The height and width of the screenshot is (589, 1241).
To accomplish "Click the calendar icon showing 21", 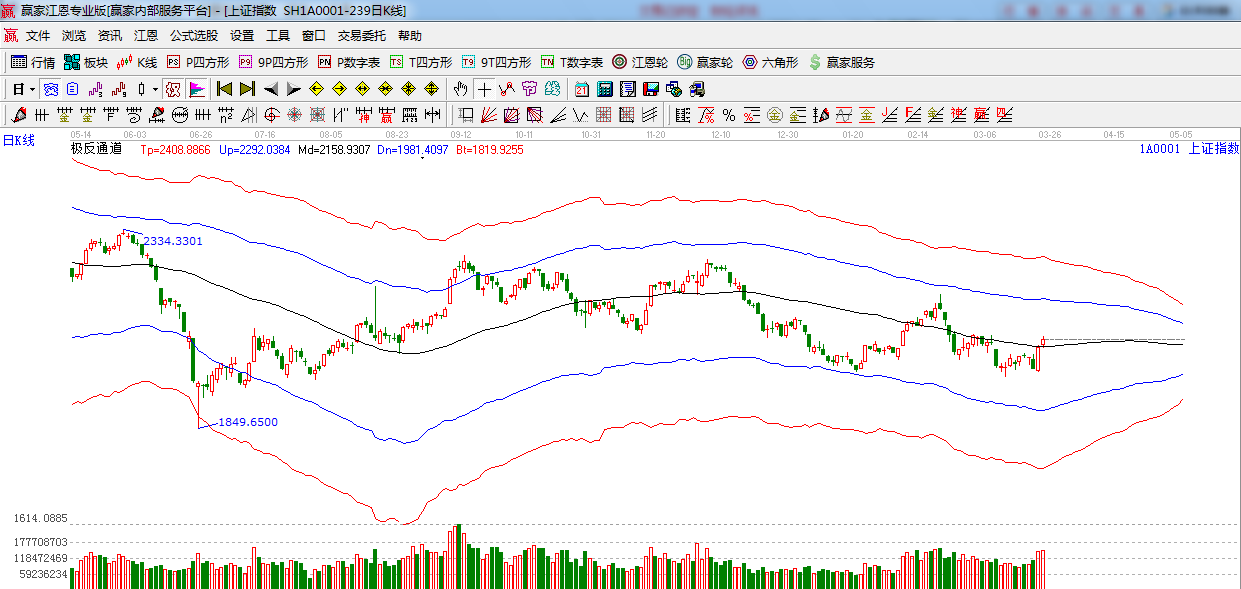I will (x=581, y=89).
